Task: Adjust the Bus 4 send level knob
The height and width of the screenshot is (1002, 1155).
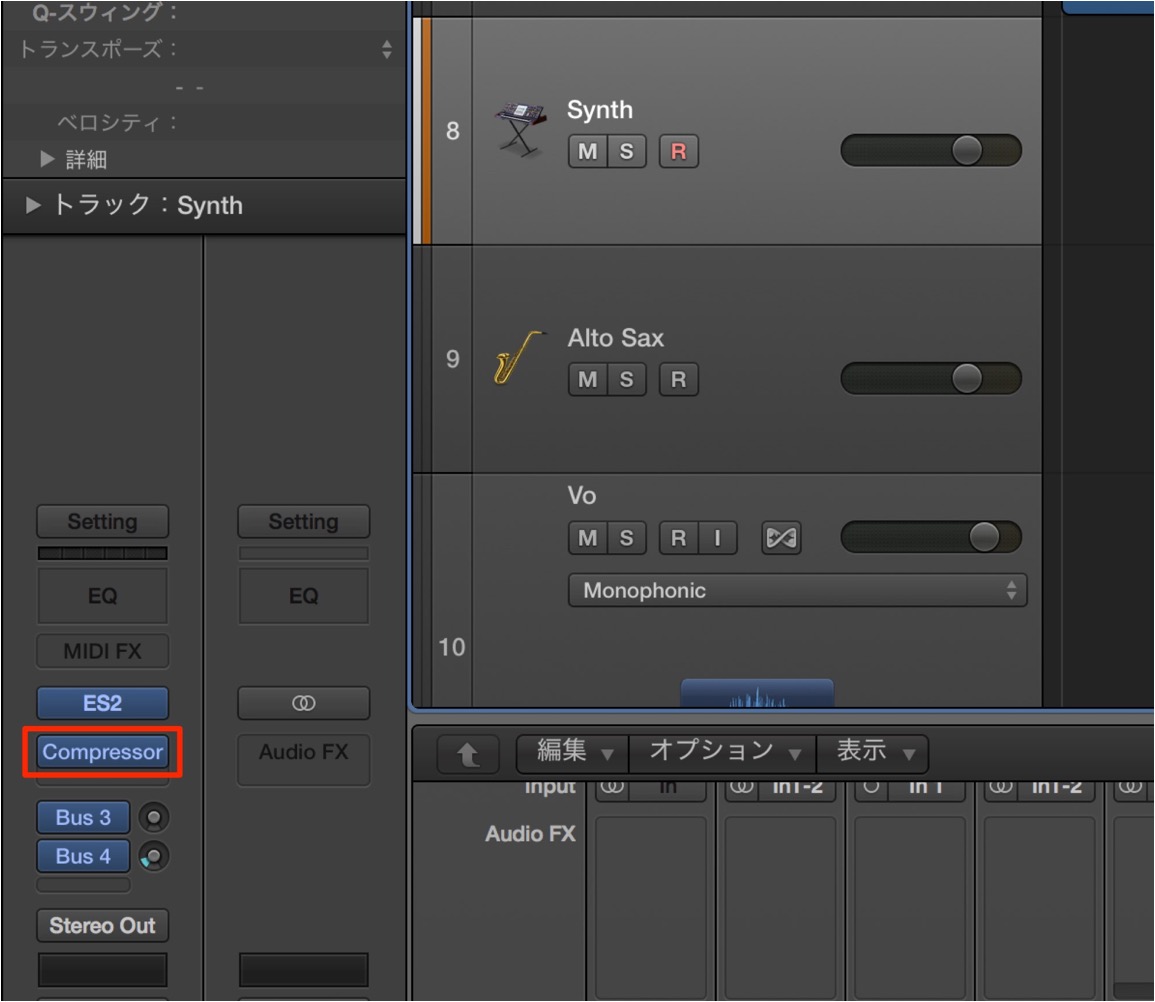Action: [153, 856]
